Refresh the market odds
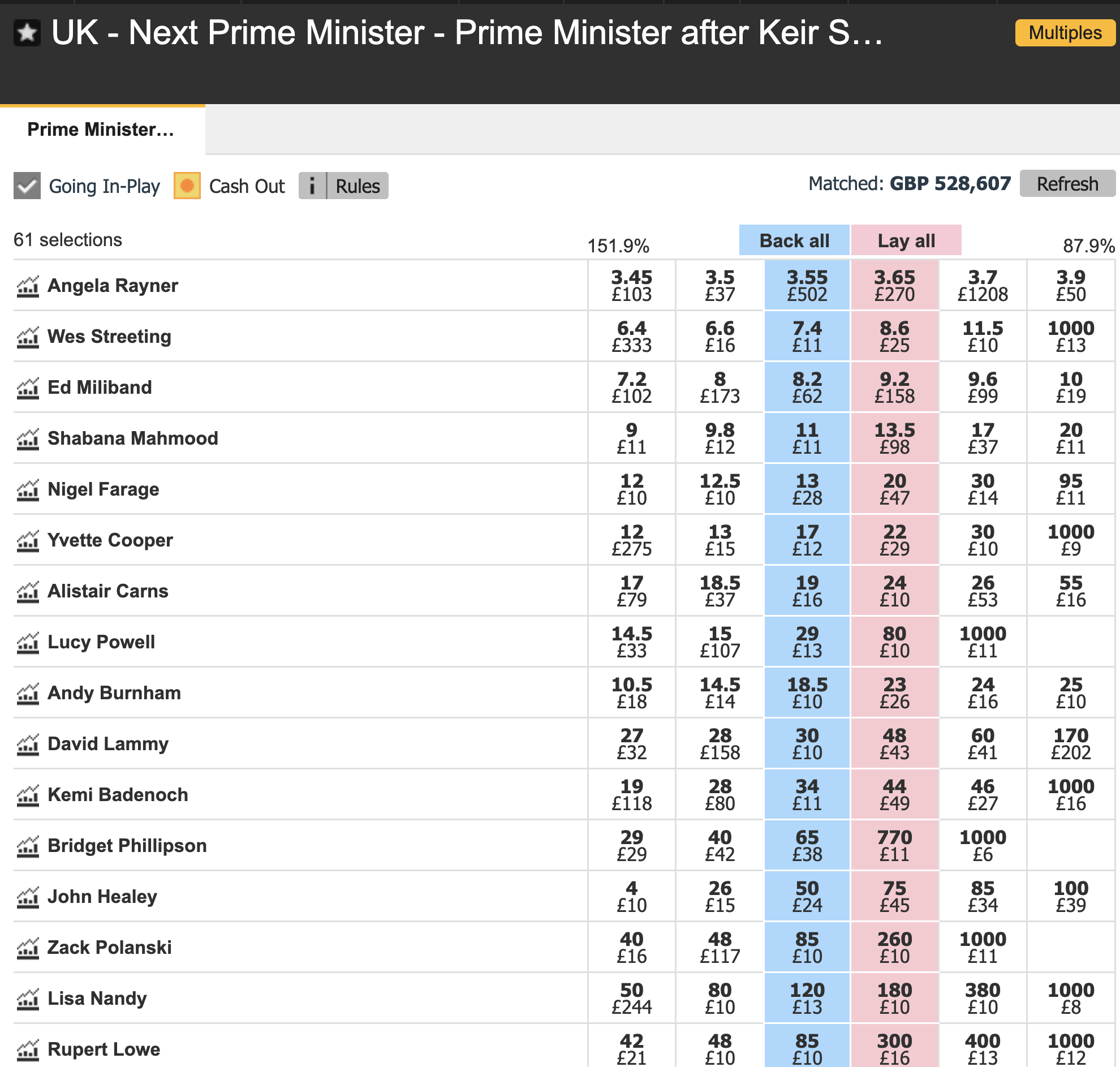1120x1067 pixels. tap(1067, 184)
